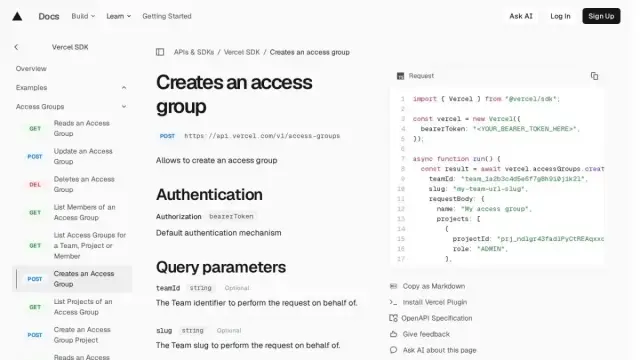This screenshot has height=360, width=640.
Task: Go back using sidebar left chevron
Action: click(x=16, y=47)
